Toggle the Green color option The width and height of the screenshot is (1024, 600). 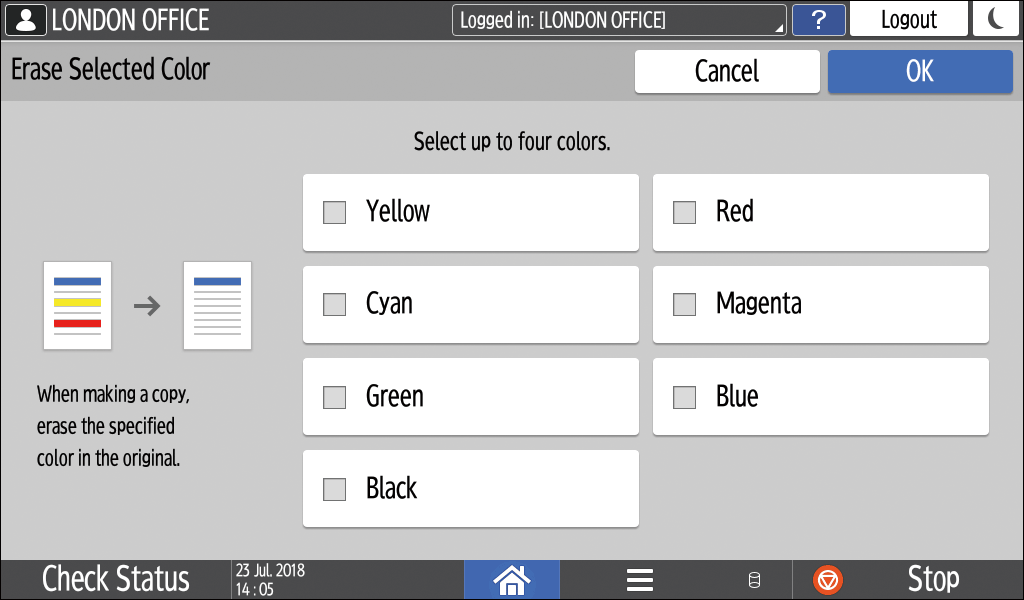pyautogui.click(x=335, y=397)
